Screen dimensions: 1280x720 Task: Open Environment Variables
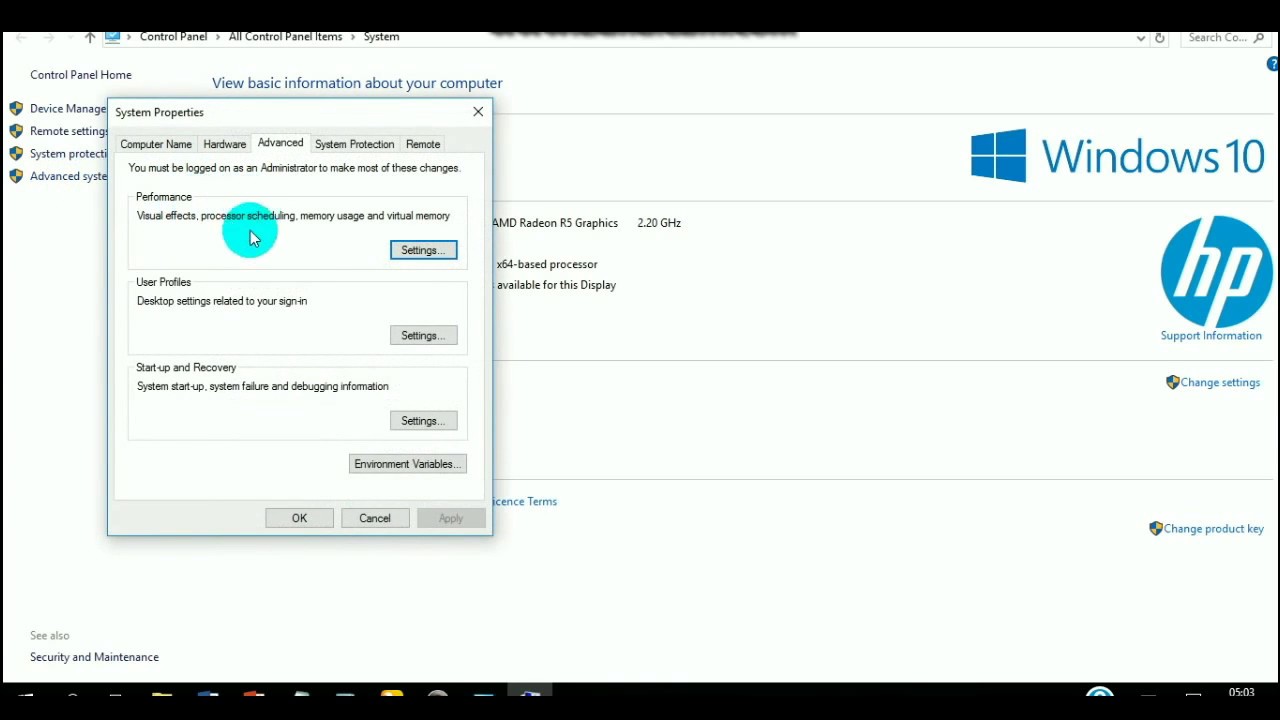[408, 464]
